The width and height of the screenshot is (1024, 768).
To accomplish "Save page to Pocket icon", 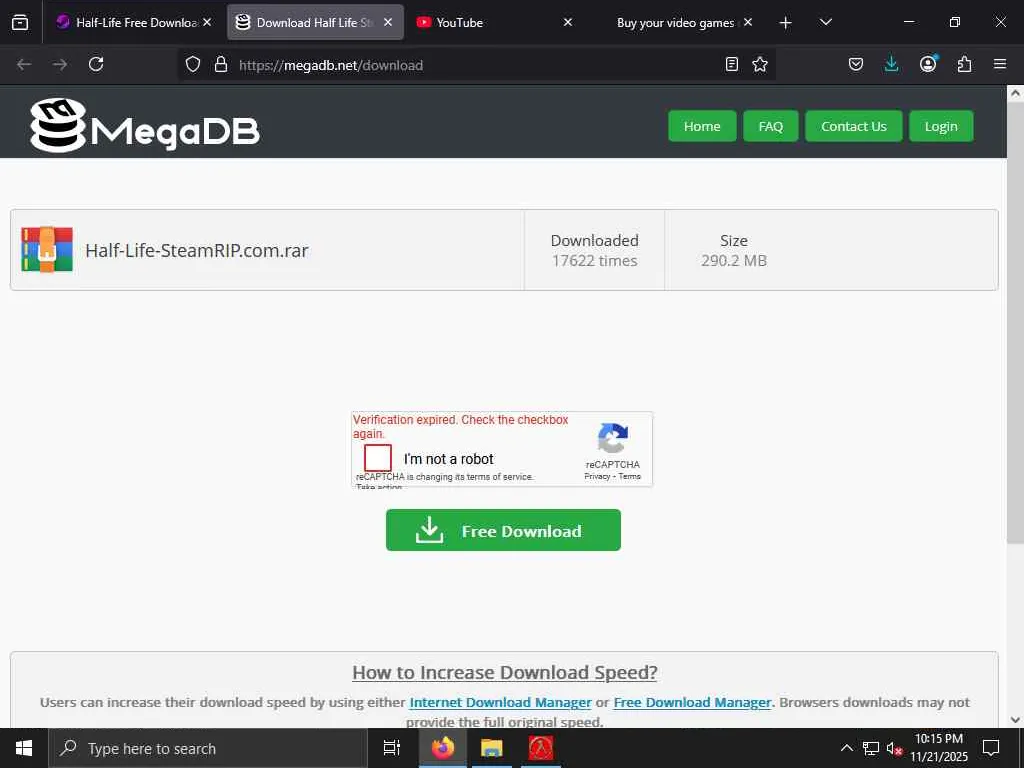I will click(856, 64).
